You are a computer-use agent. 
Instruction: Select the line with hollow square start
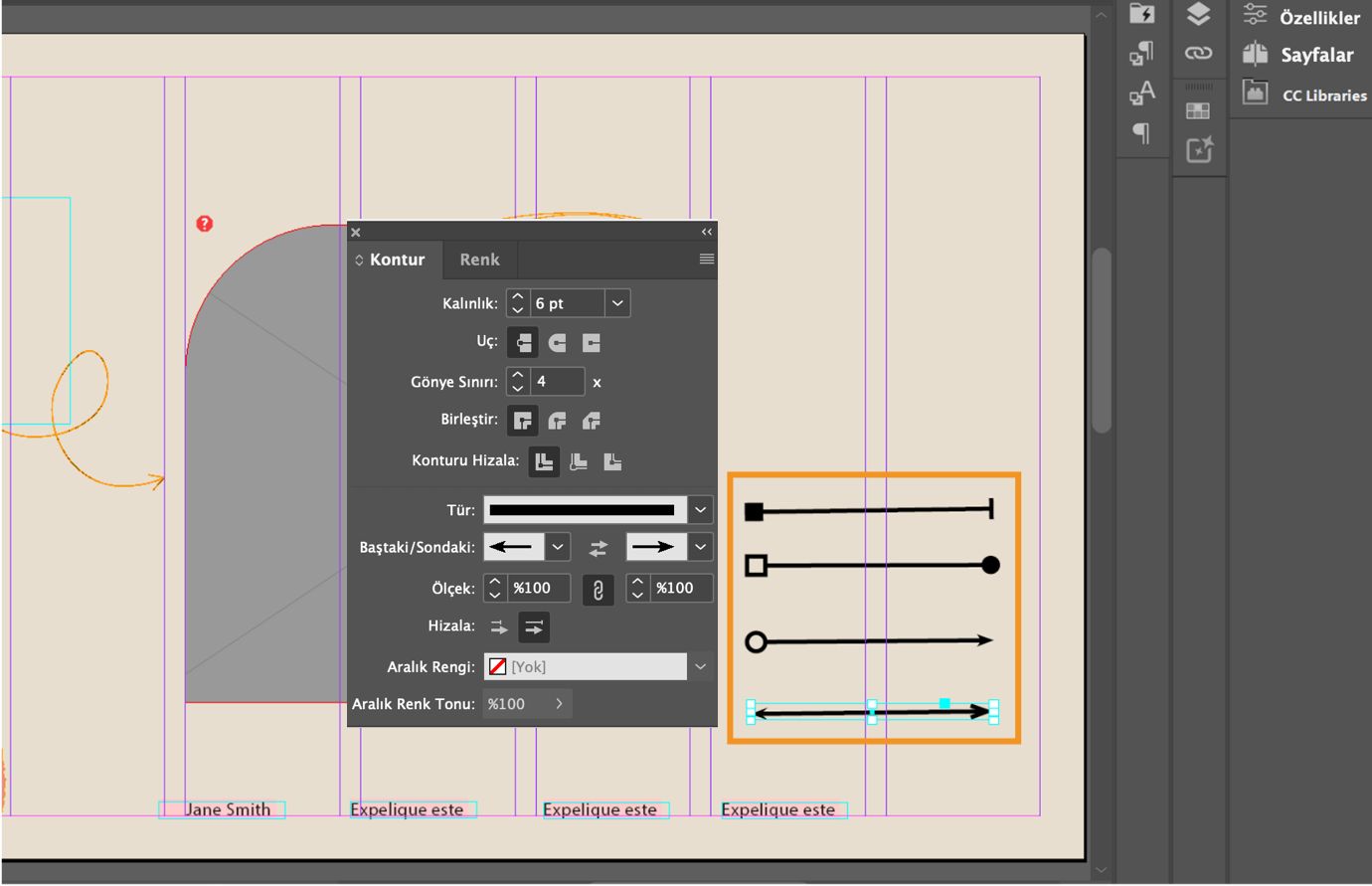872,565
